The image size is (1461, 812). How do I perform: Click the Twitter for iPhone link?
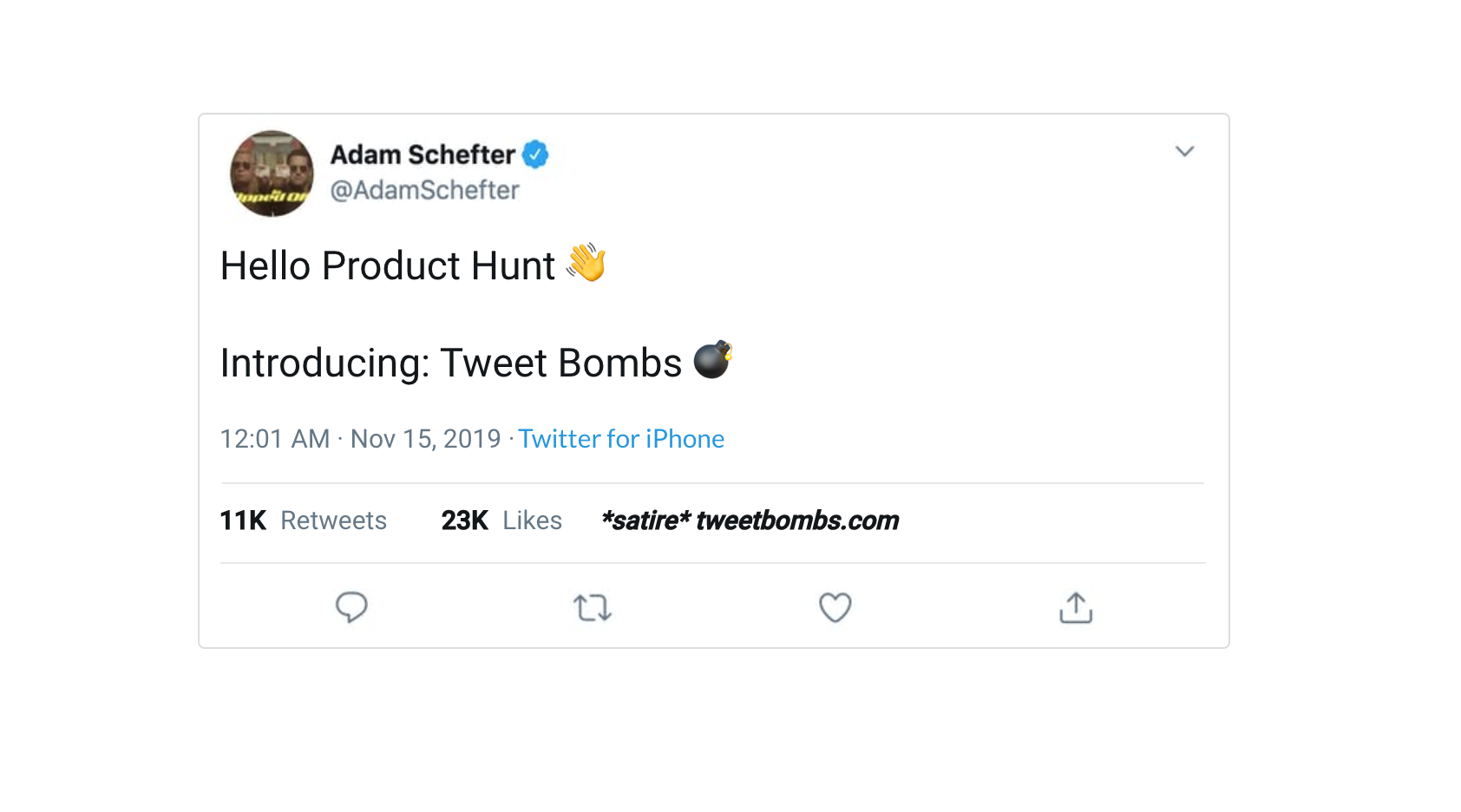tap(621, 439)
